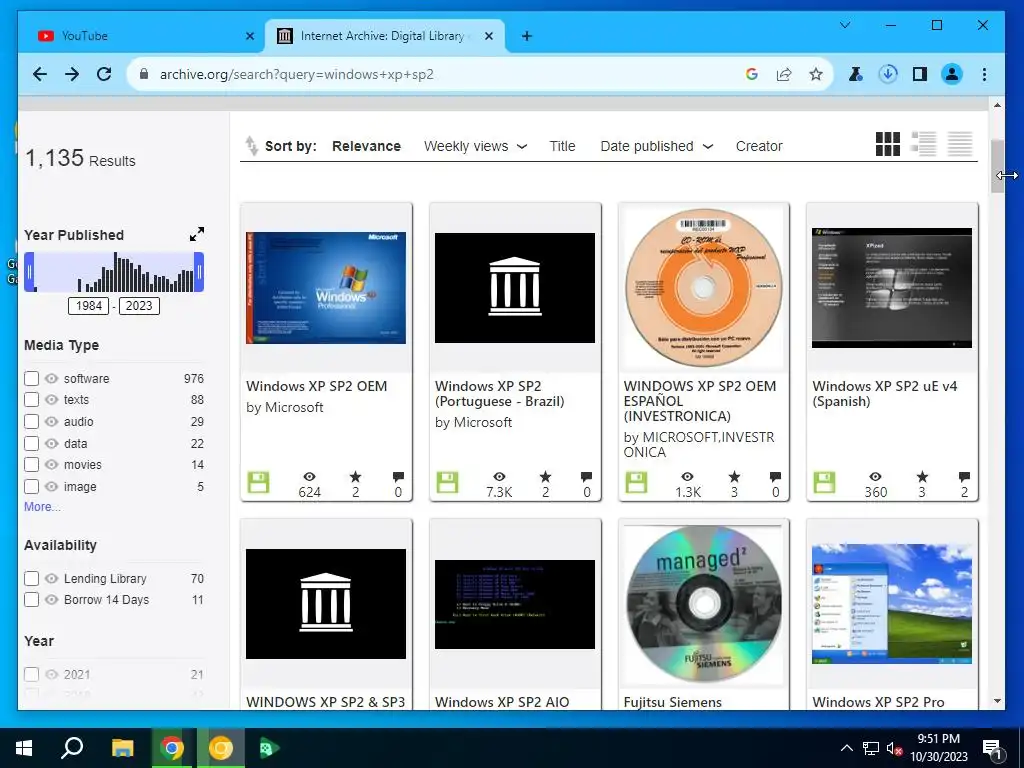This screenshot has height=768, width=1024.
Task: Open Chrome Canary from the taskbar
Action: pyautogui.click(x=221, y=748)
